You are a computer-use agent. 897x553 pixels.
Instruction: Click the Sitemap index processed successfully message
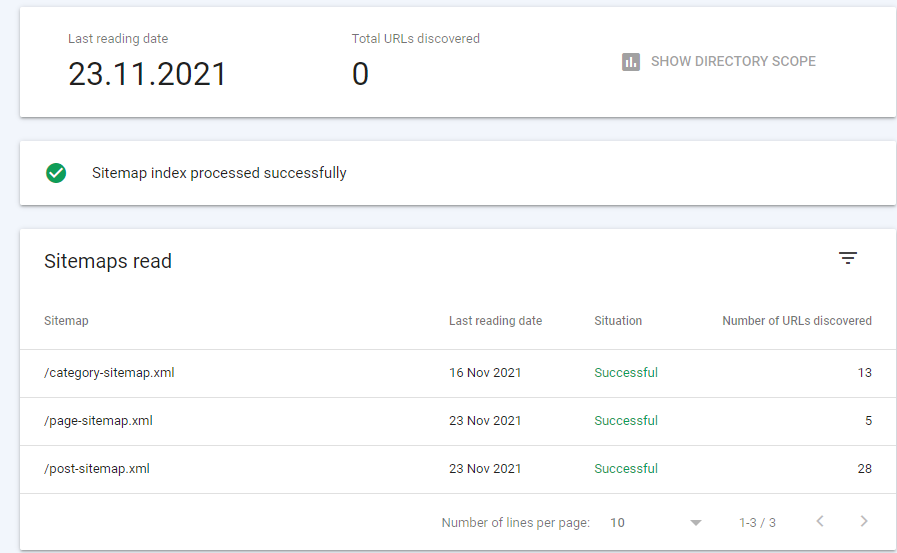click(x=219, y=173)
